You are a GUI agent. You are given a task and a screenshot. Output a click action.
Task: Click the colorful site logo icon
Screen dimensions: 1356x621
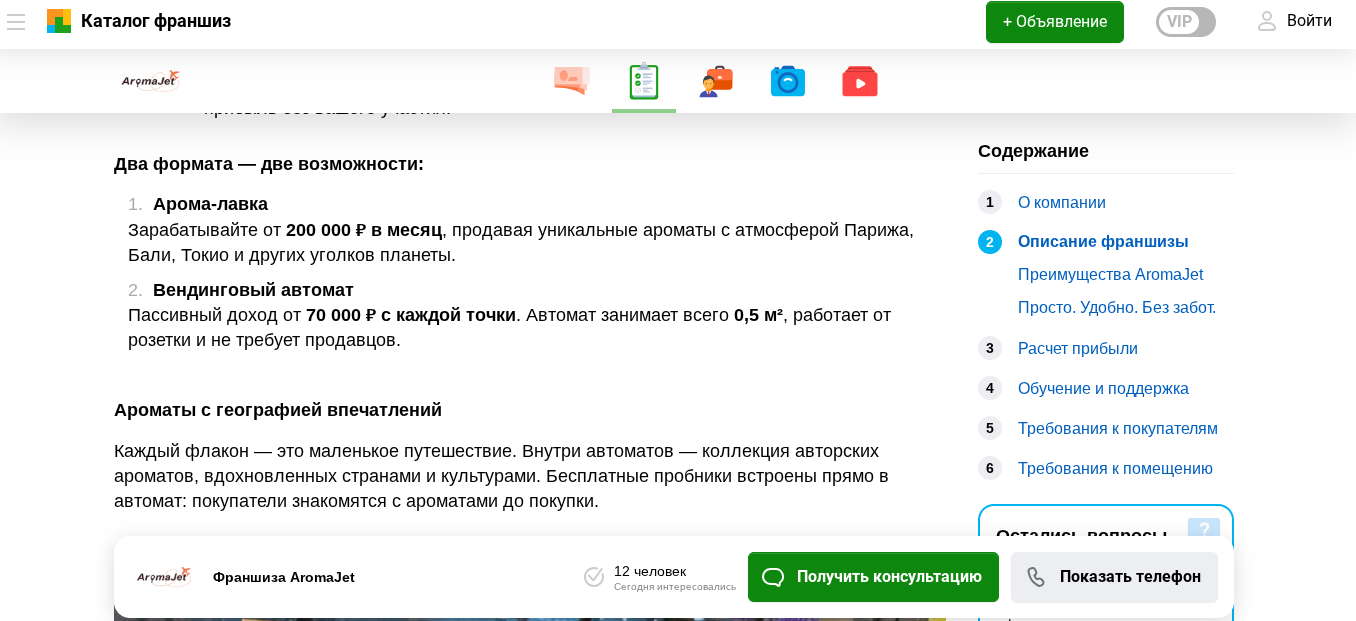[59, 21]
